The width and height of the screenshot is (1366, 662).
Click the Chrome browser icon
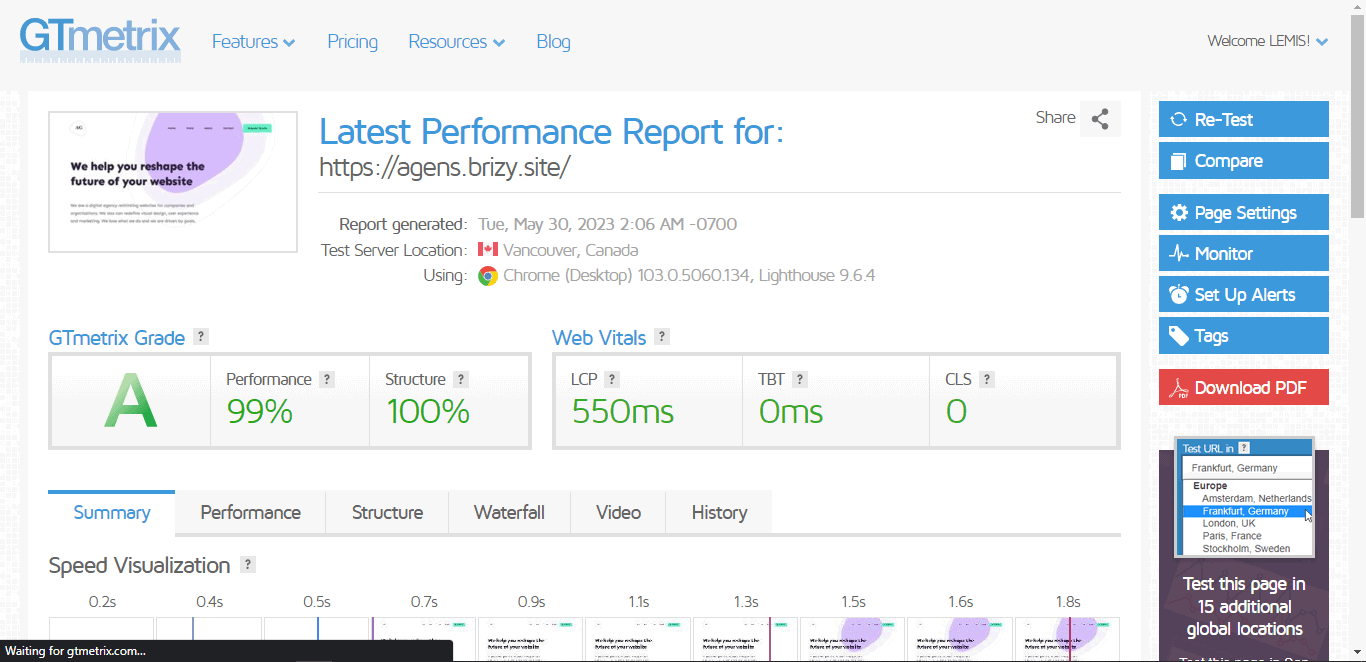(x=488, y=276)
